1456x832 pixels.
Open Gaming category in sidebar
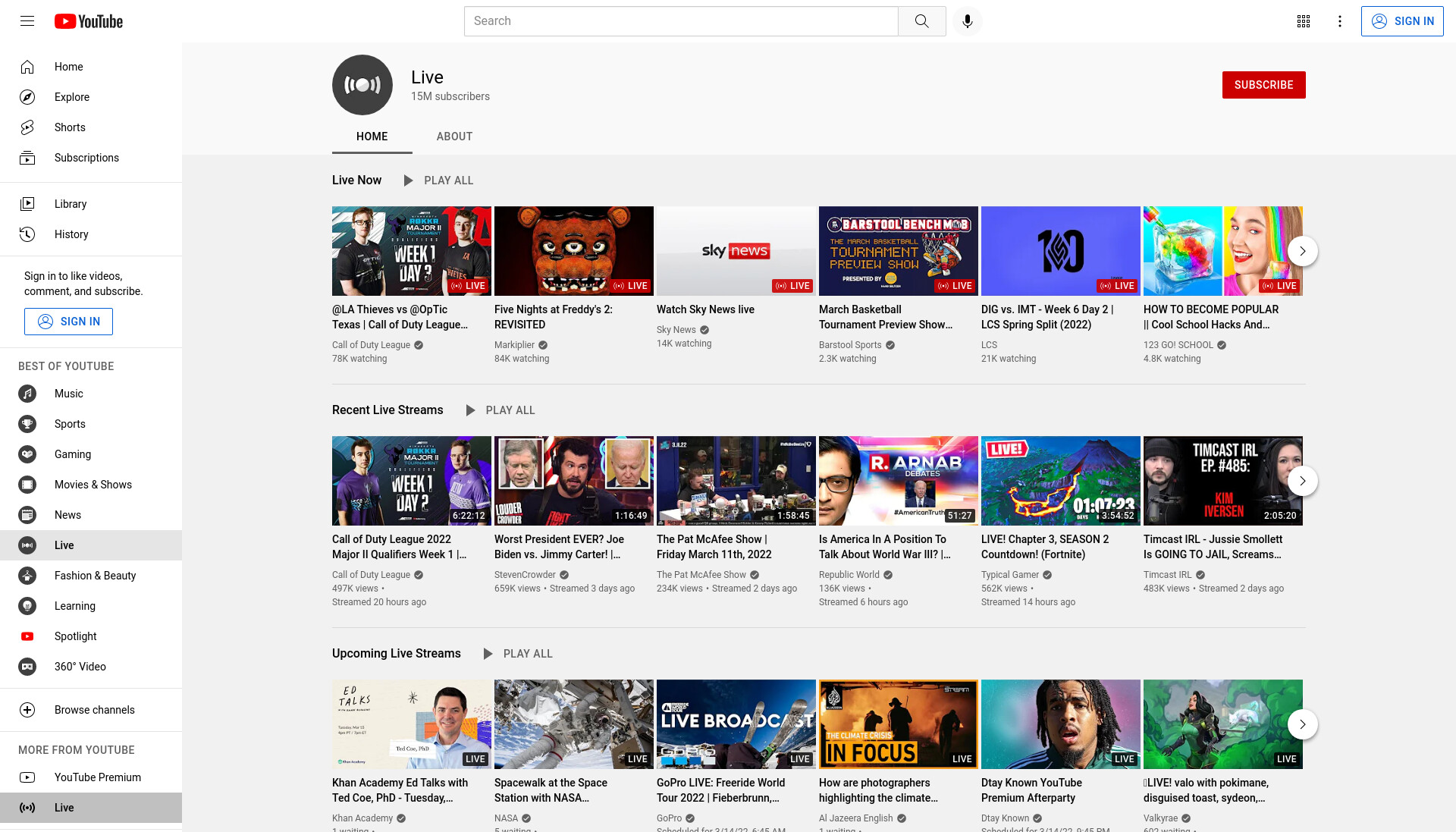tap(91, 454)
